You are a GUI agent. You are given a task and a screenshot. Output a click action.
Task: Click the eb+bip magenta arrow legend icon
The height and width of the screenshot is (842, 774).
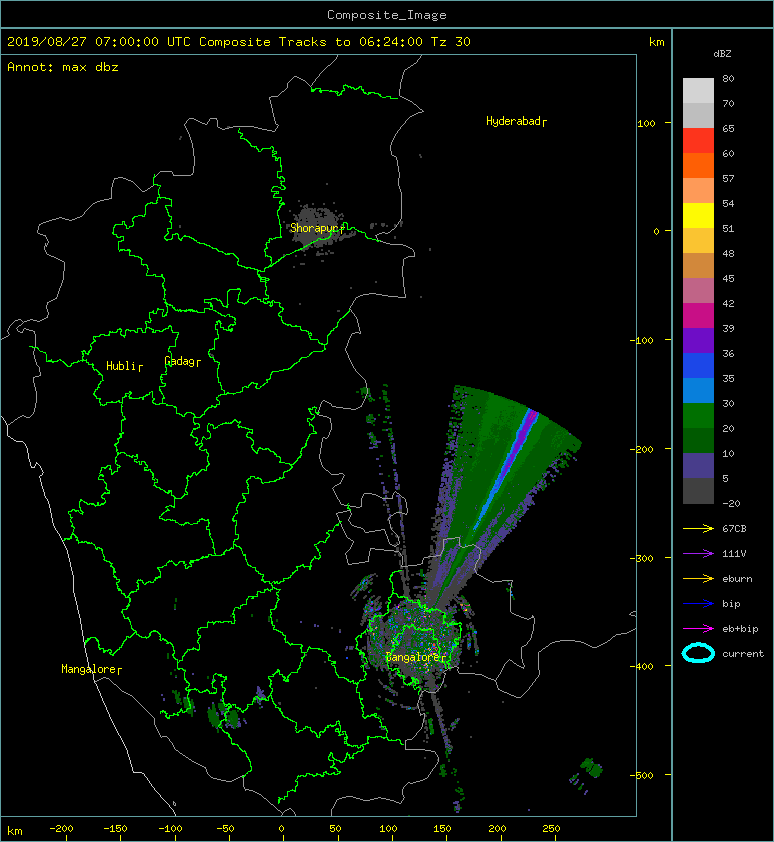698,628
